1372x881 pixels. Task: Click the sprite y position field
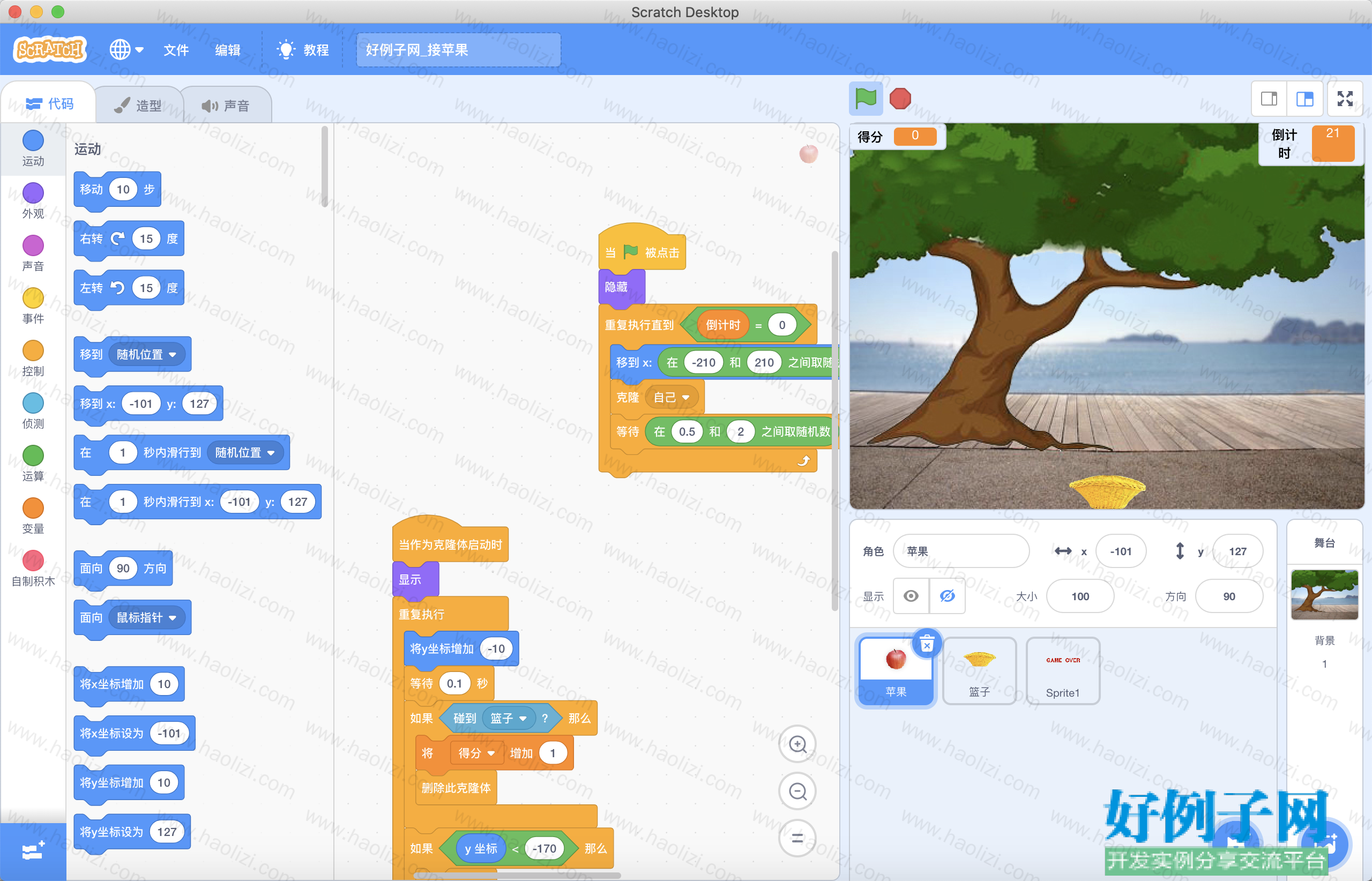point(1237,551)
